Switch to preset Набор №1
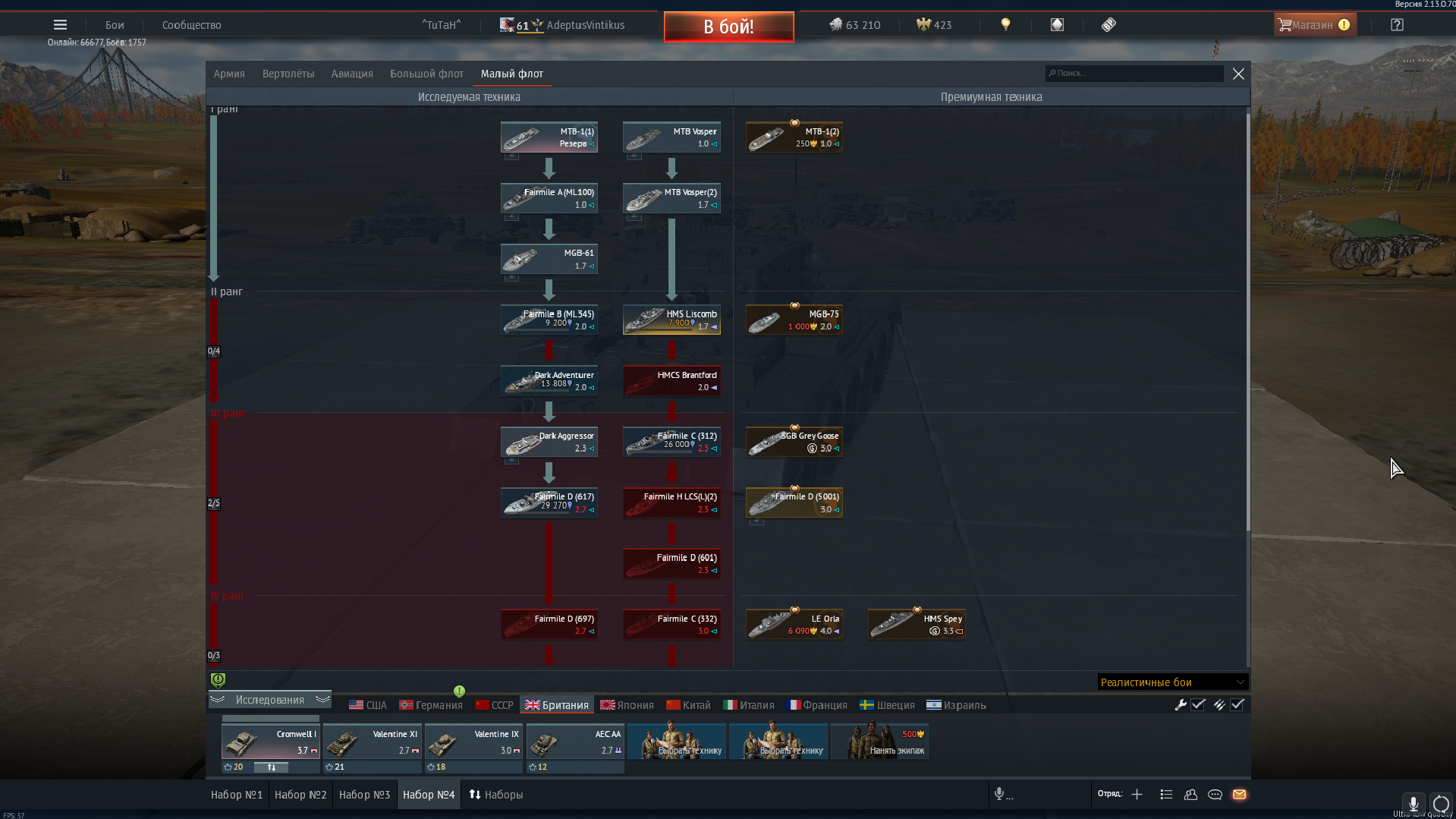Screen dimensions: 1456x819 coord(237,795)
